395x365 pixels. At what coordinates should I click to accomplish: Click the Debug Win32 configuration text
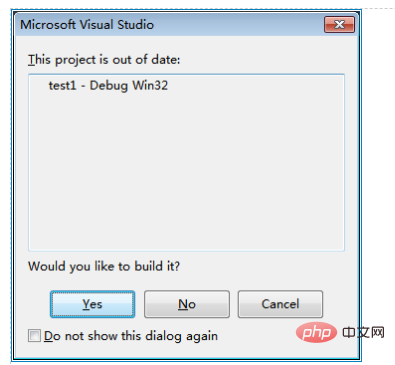129,86
